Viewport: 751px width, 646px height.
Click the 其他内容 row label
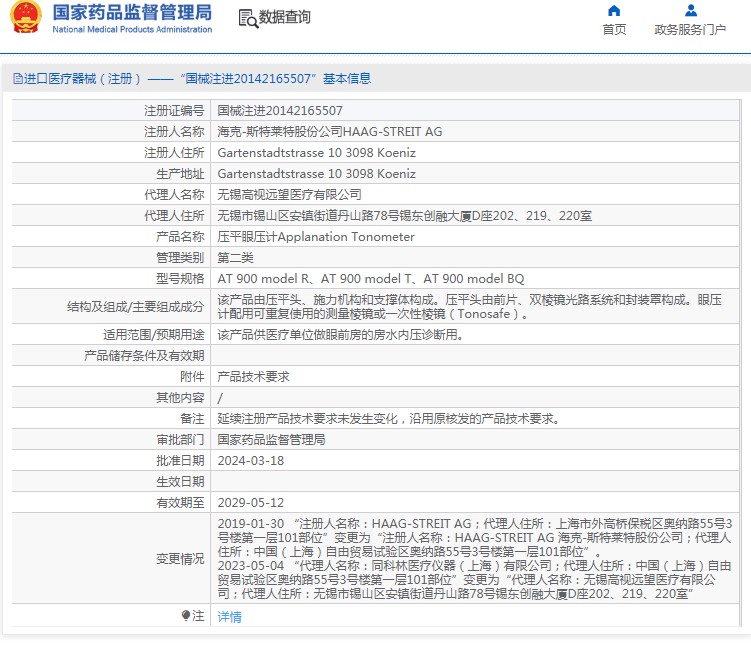(x=180, y=397)
